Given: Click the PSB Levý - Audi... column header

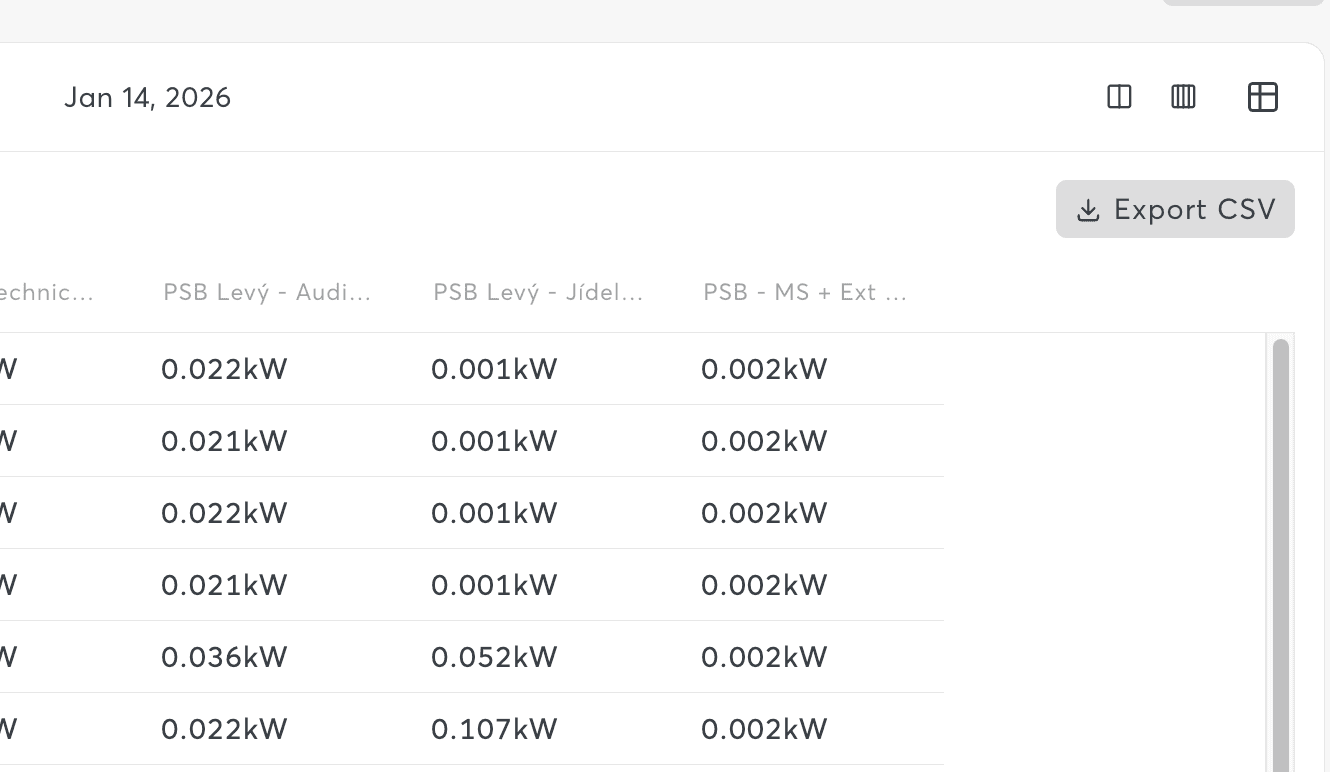Looking at the screenshot, I should click(267, 292).
